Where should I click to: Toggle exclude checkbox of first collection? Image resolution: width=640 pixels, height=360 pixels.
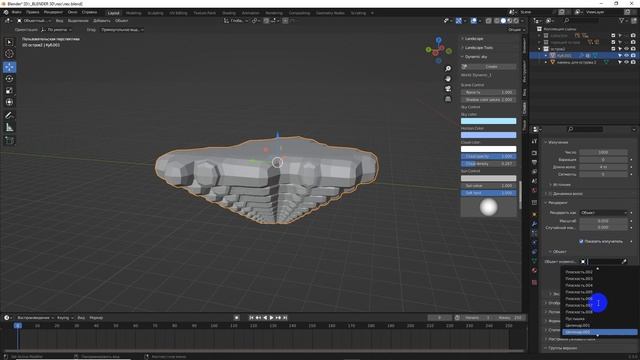coord(613,36)
